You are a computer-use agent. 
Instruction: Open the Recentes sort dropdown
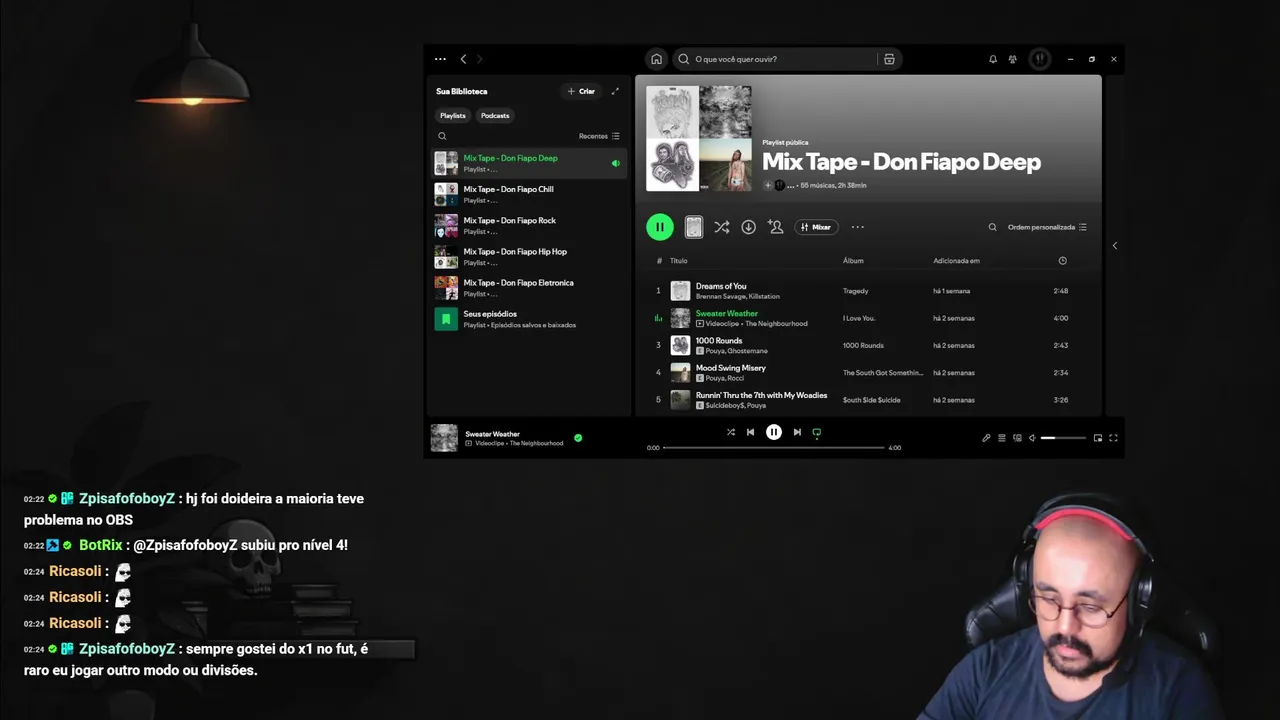point(599,136)
